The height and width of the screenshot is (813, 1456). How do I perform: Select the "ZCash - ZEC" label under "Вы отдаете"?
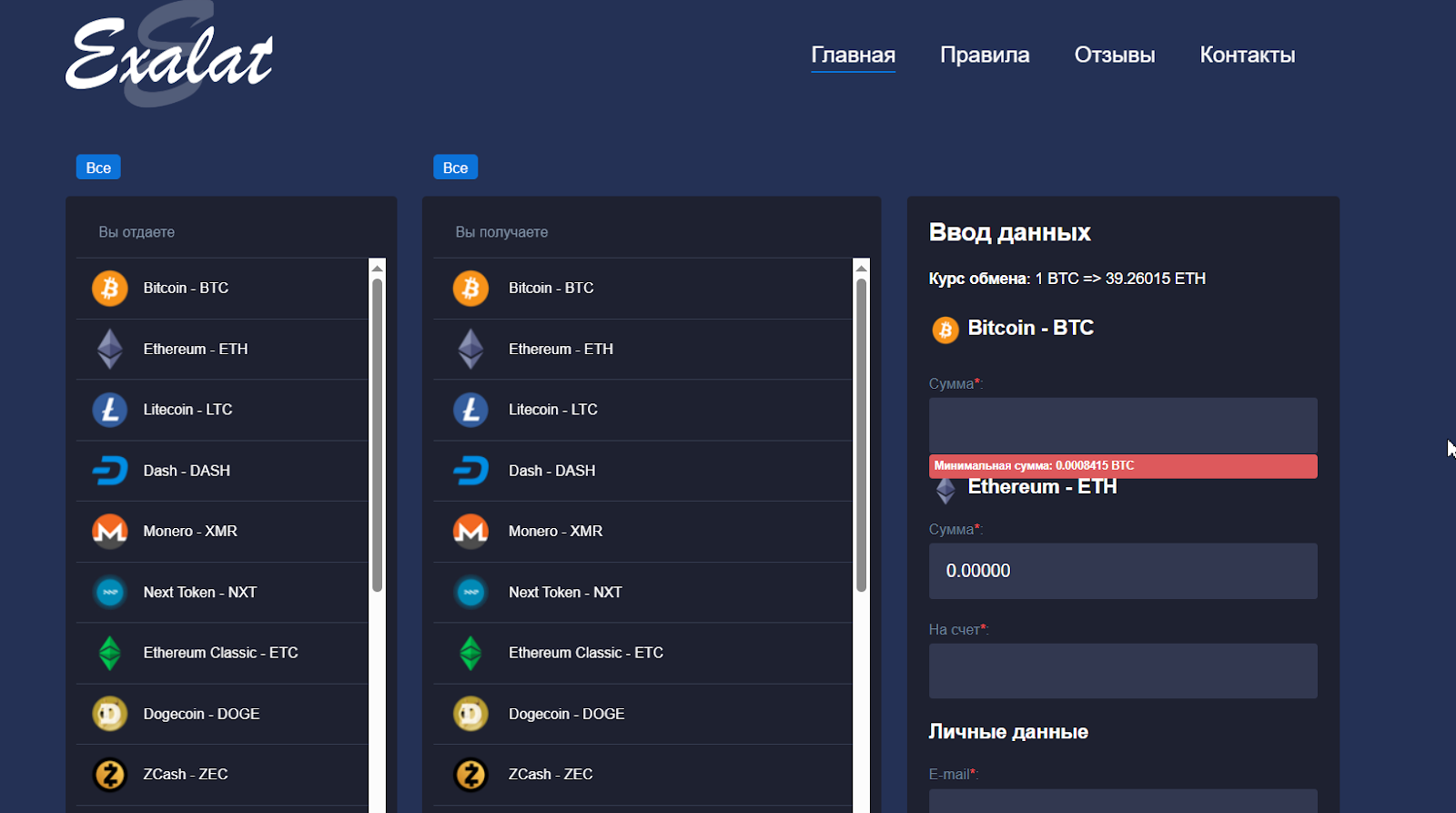point(186,774)
